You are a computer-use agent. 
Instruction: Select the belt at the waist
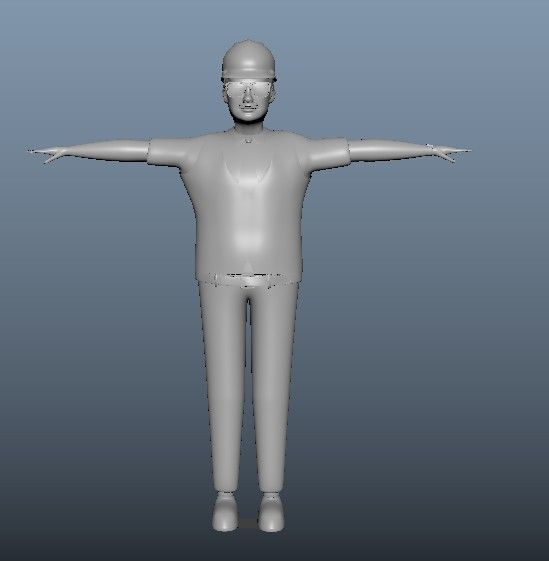click(x=248, y=279)
